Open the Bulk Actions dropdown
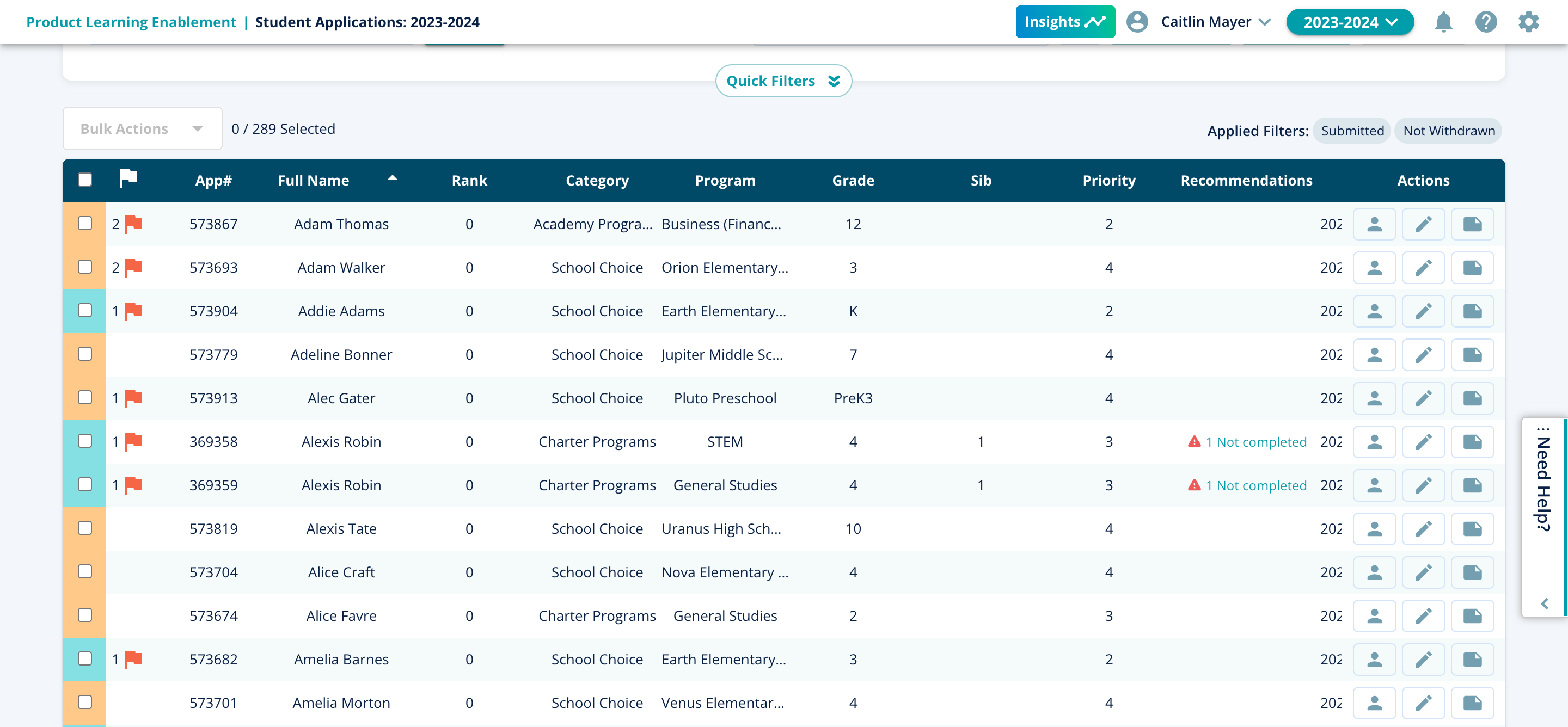 coord(142,129)
